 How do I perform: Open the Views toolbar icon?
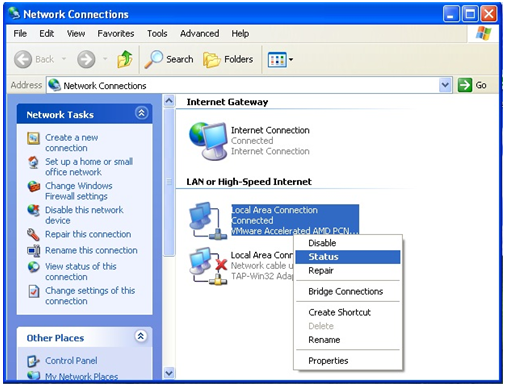click(x=277, y=60)
